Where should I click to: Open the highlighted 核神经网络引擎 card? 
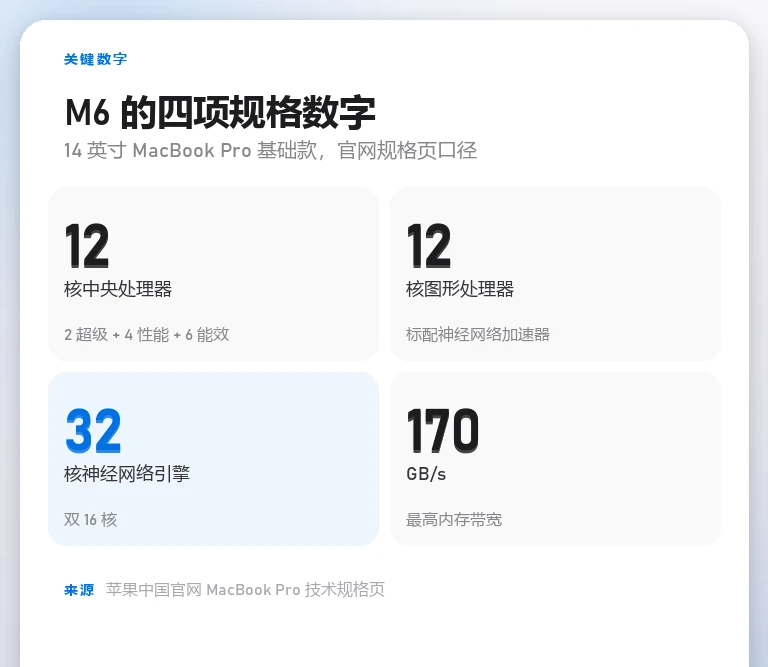(213, 459)
